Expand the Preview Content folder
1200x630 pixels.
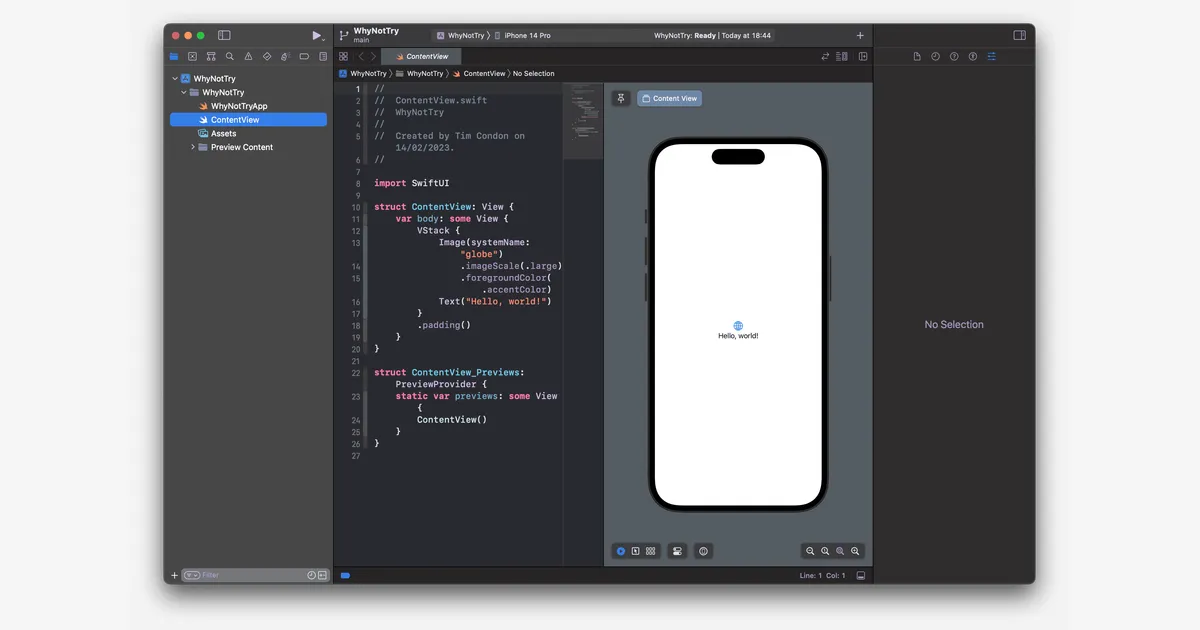point(193,147)
